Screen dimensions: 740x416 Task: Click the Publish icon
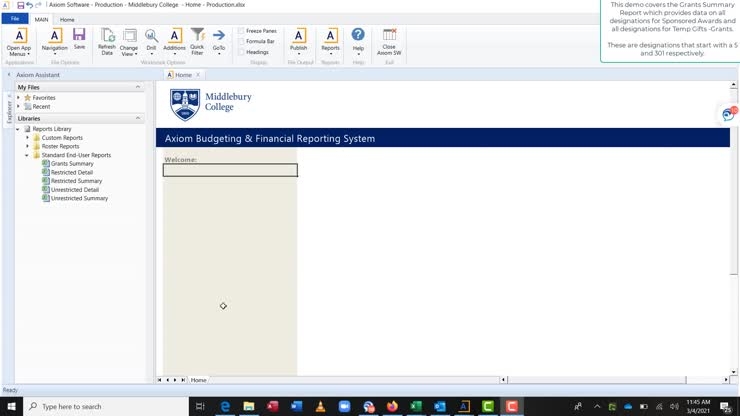[298, 36]
